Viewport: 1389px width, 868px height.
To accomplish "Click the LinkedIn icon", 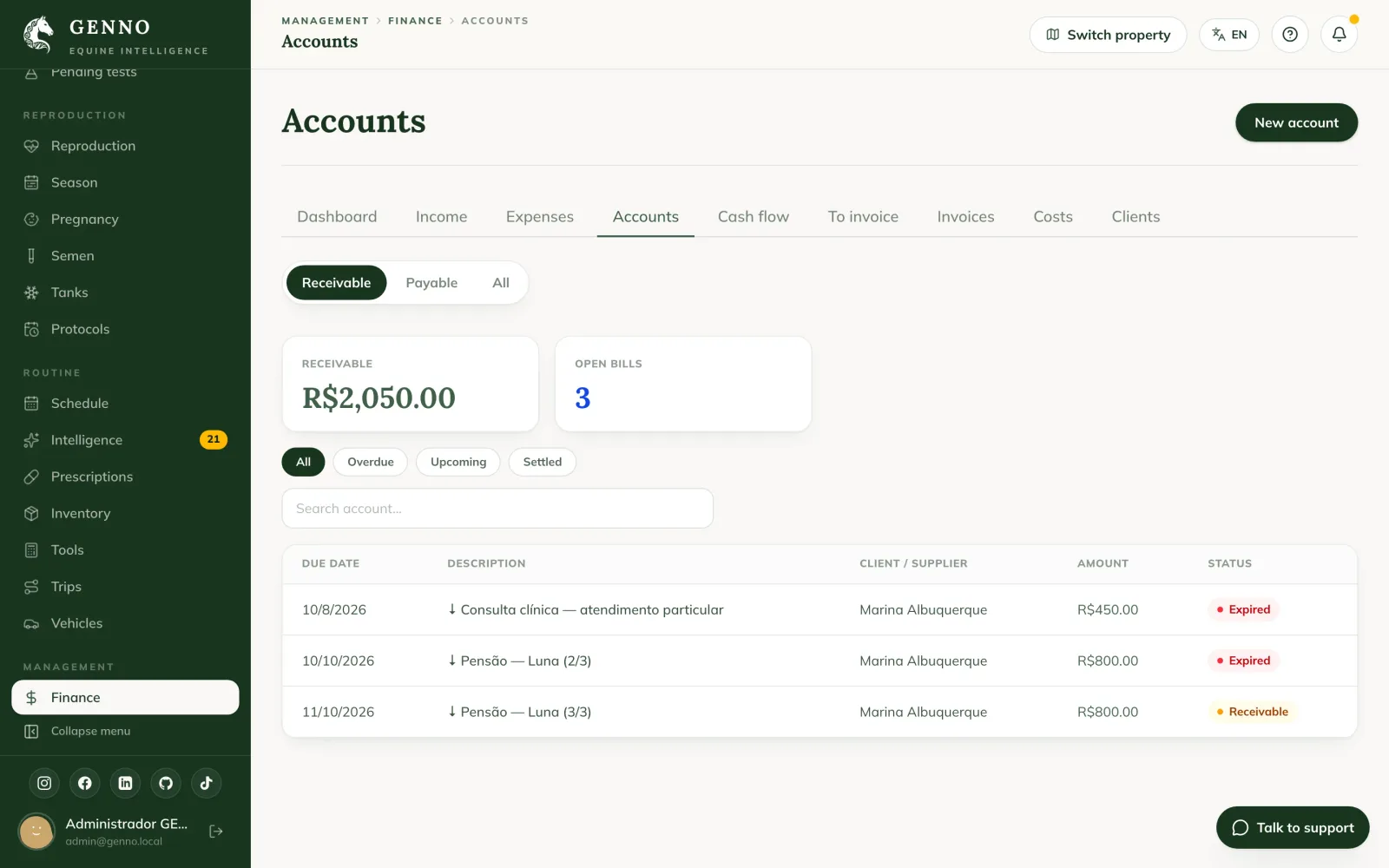I will (x=125, y=783).
